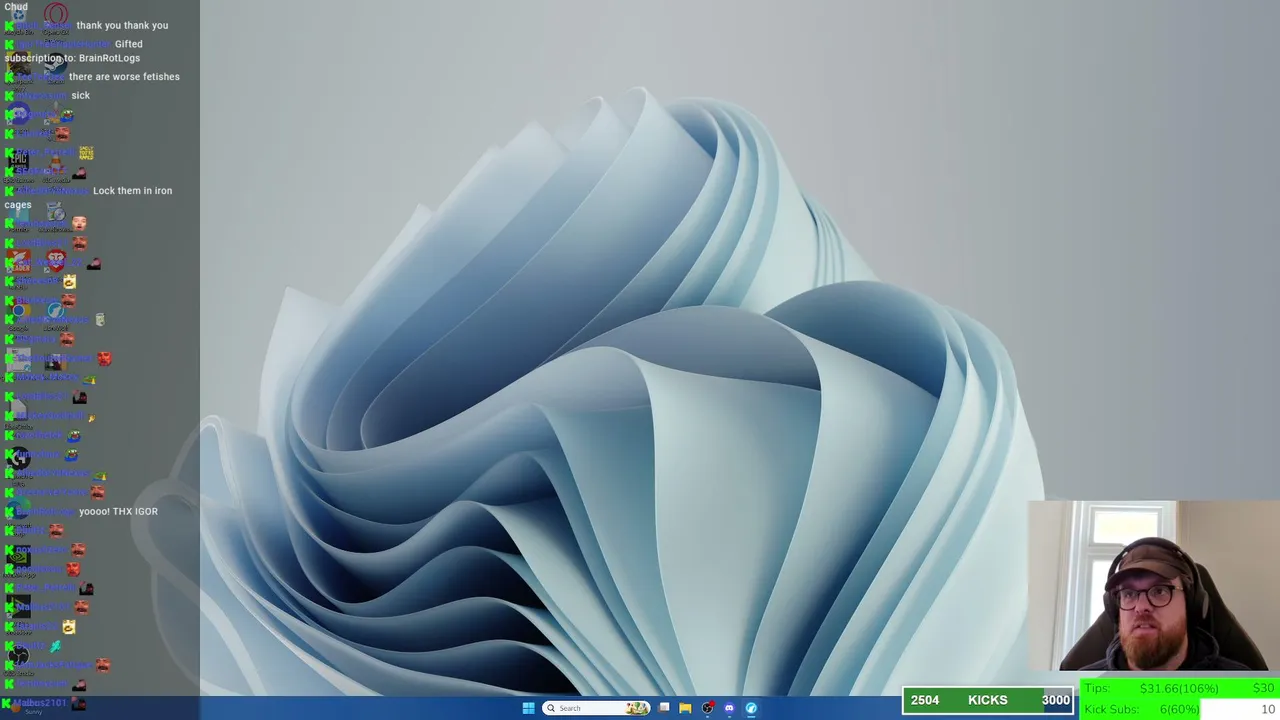This screenshot has width=1280, height=720.
Task: Select the OBS Studio desktop shortcut
Action: coord(18,658)
